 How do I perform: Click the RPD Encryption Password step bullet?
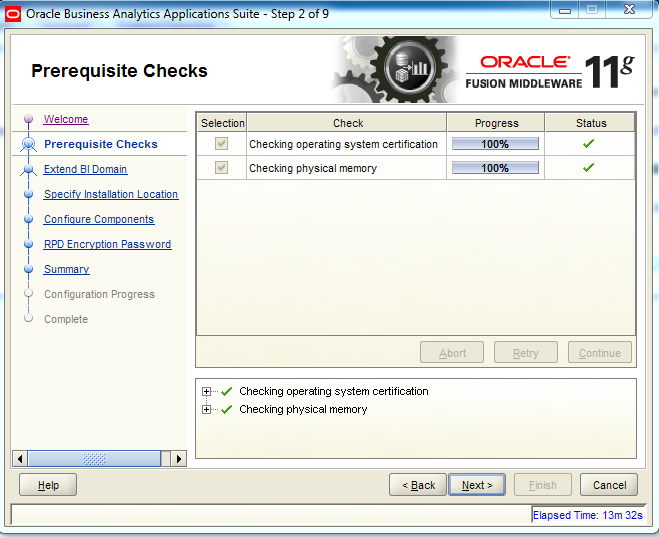29,244
